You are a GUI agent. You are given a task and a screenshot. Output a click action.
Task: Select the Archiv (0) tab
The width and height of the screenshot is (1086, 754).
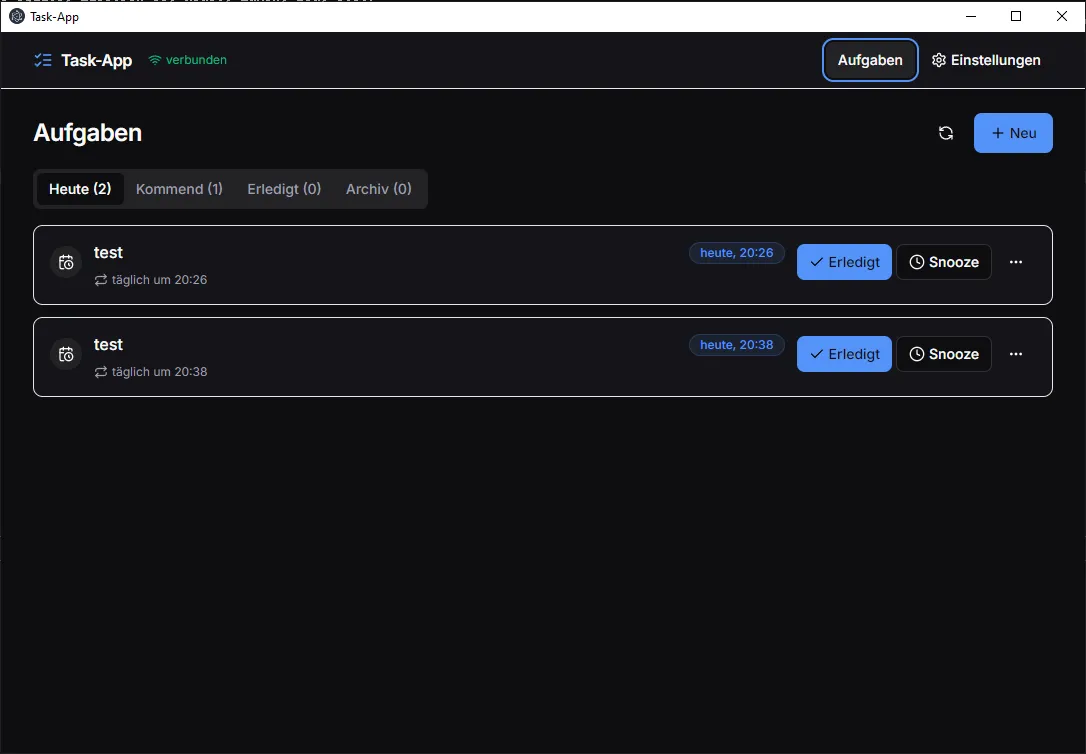[379, 189]
